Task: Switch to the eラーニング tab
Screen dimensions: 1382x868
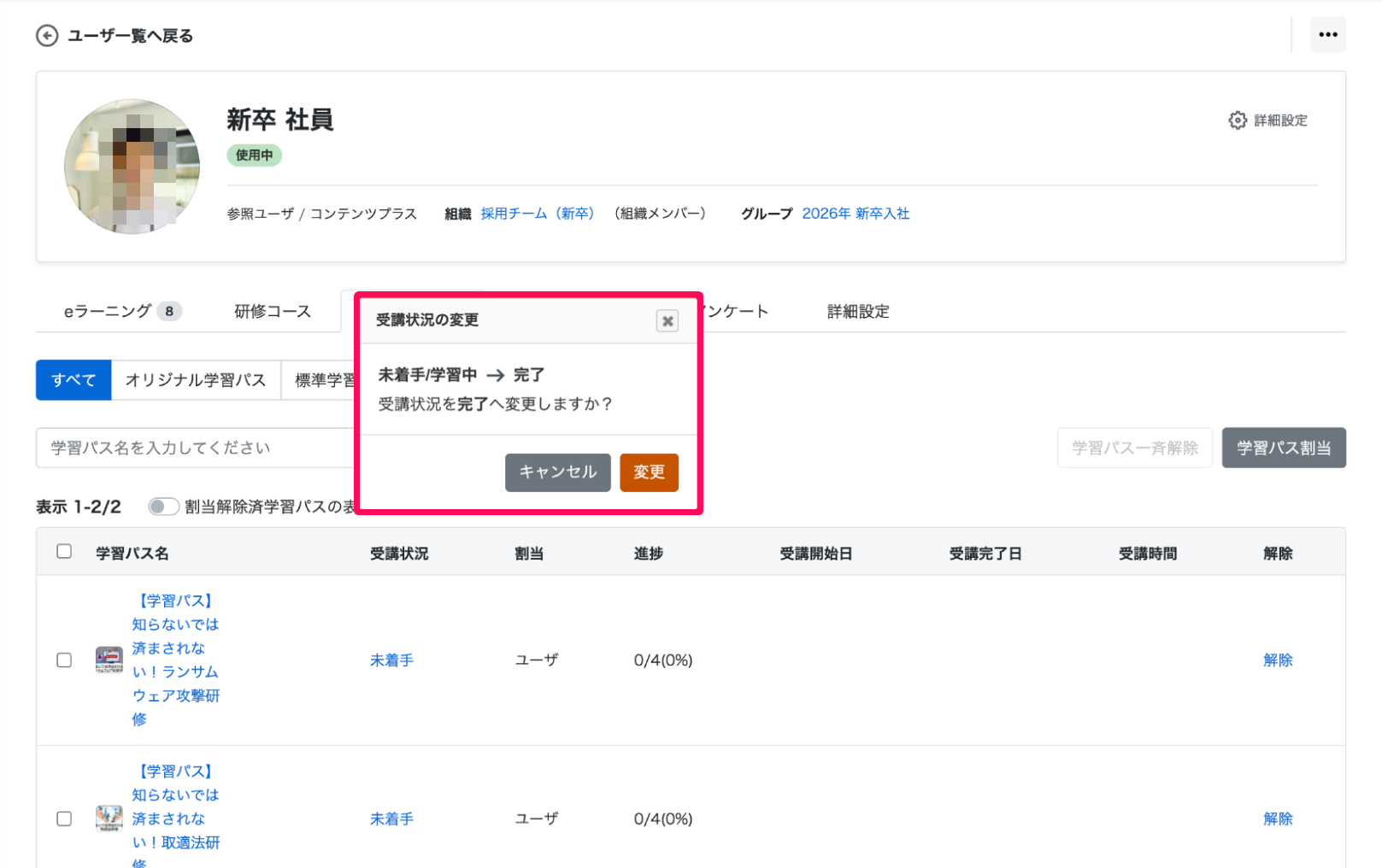Action: coord(123,312)
